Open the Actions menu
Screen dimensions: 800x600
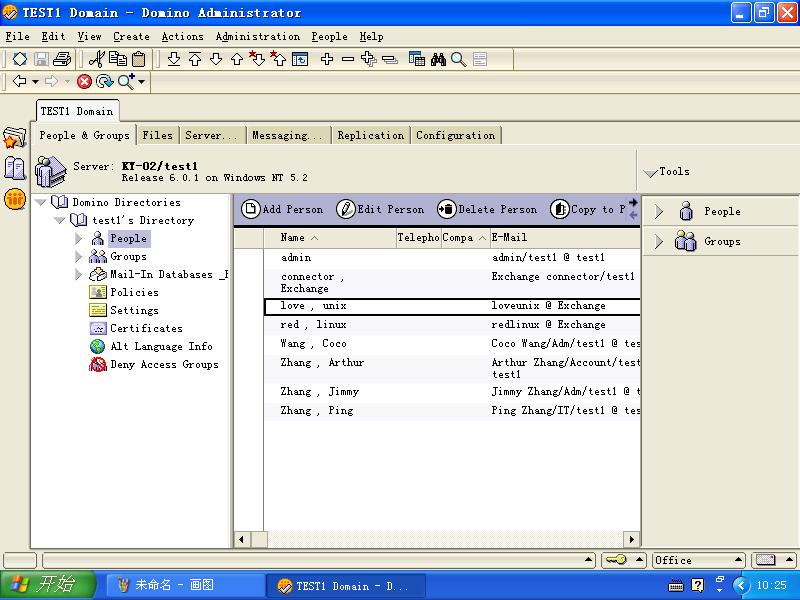pos(182,36)
